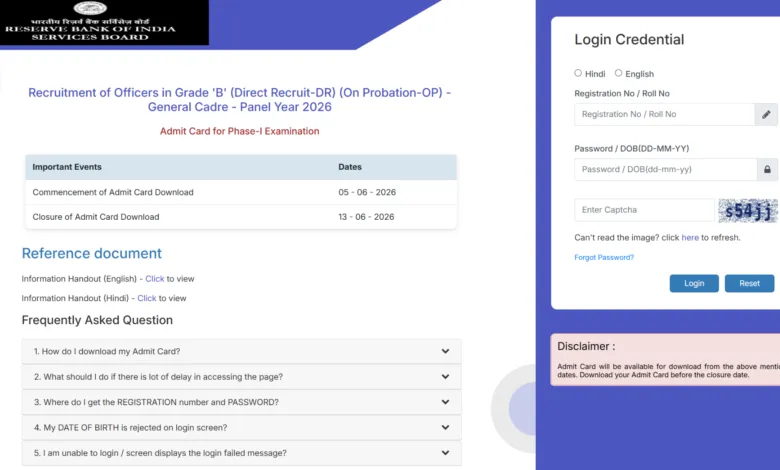
Task: Click the captcha image s54jj
Action: (x=748, y=210)
